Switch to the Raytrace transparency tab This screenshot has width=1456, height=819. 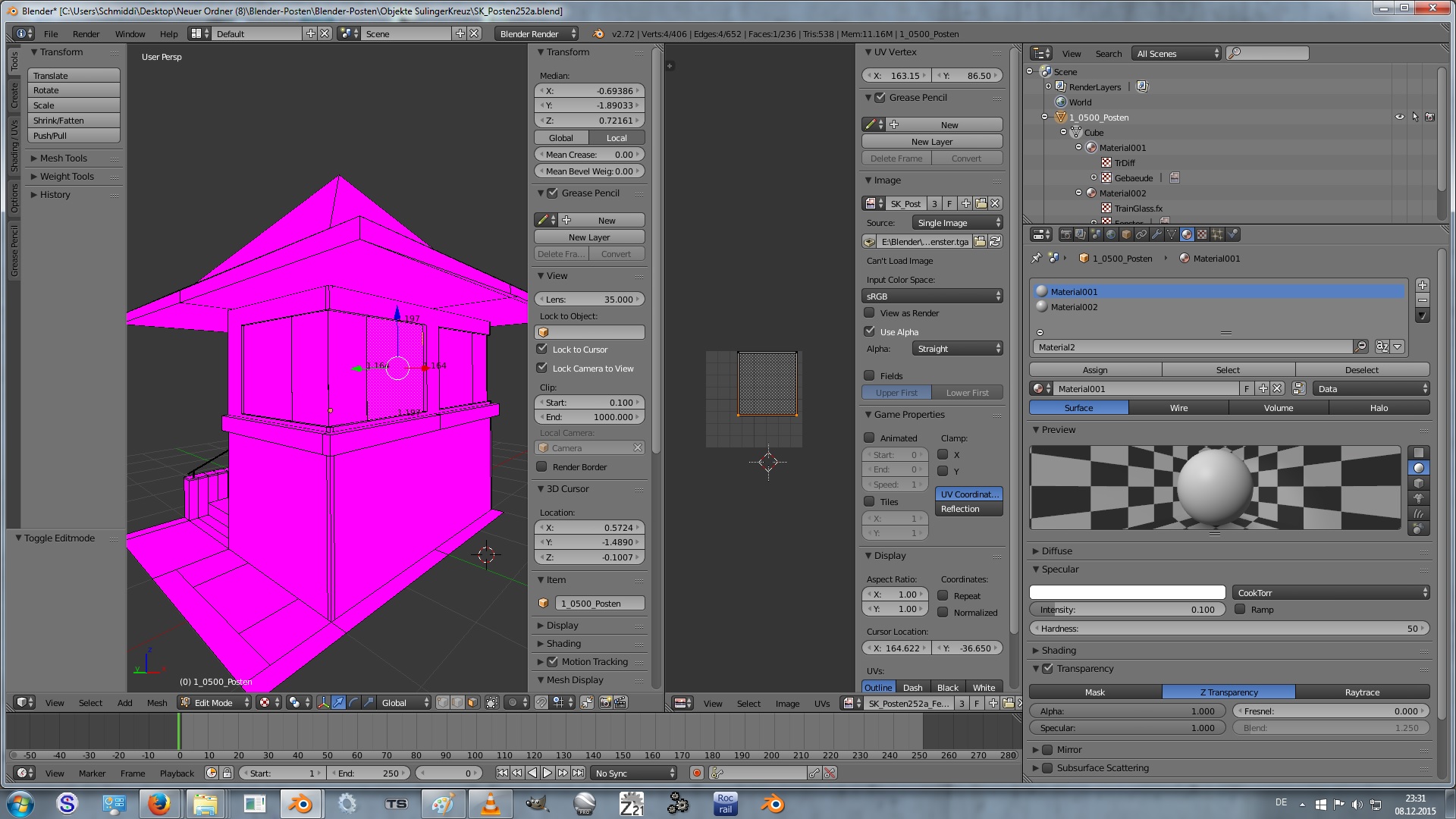1362,692
